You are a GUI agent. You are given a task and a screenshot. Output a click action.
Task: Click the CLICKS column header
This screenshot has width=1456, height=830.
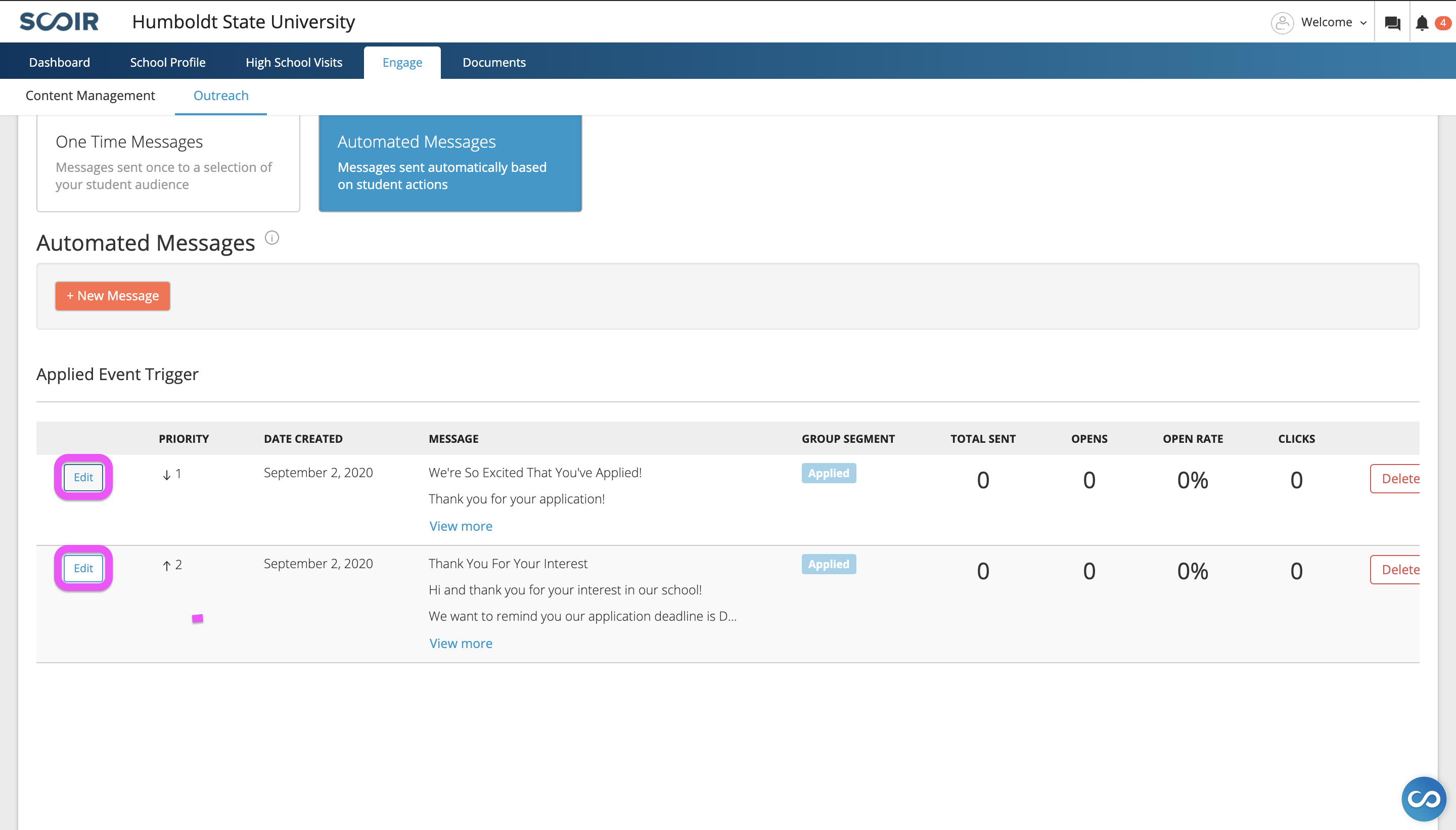[x=1296, y=439]
